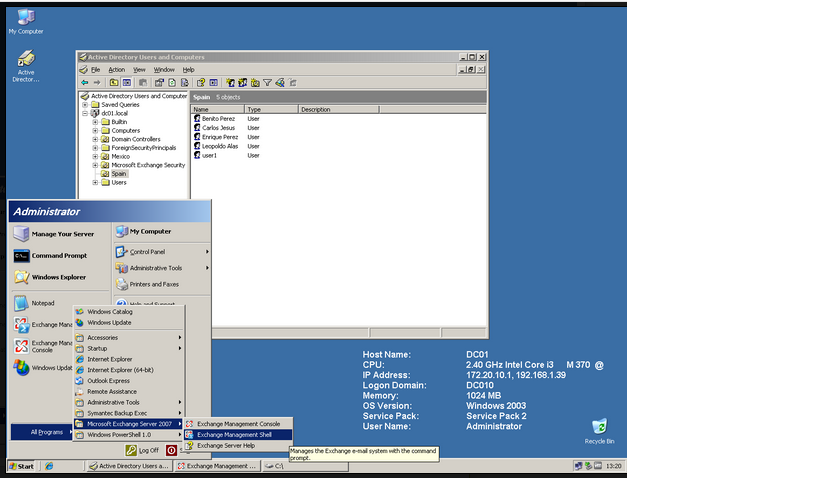
Task: Open the Accessories program folder
Action: 128,337
